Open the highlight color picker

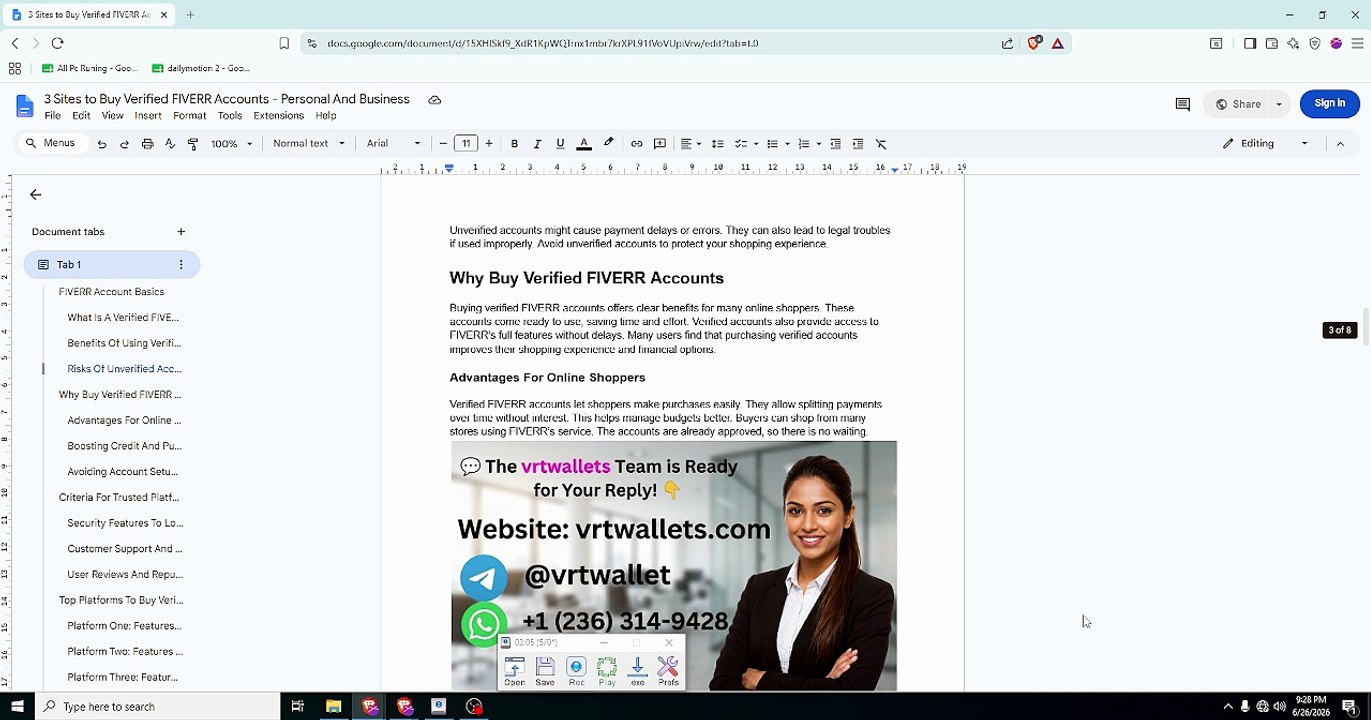(608, 144)
